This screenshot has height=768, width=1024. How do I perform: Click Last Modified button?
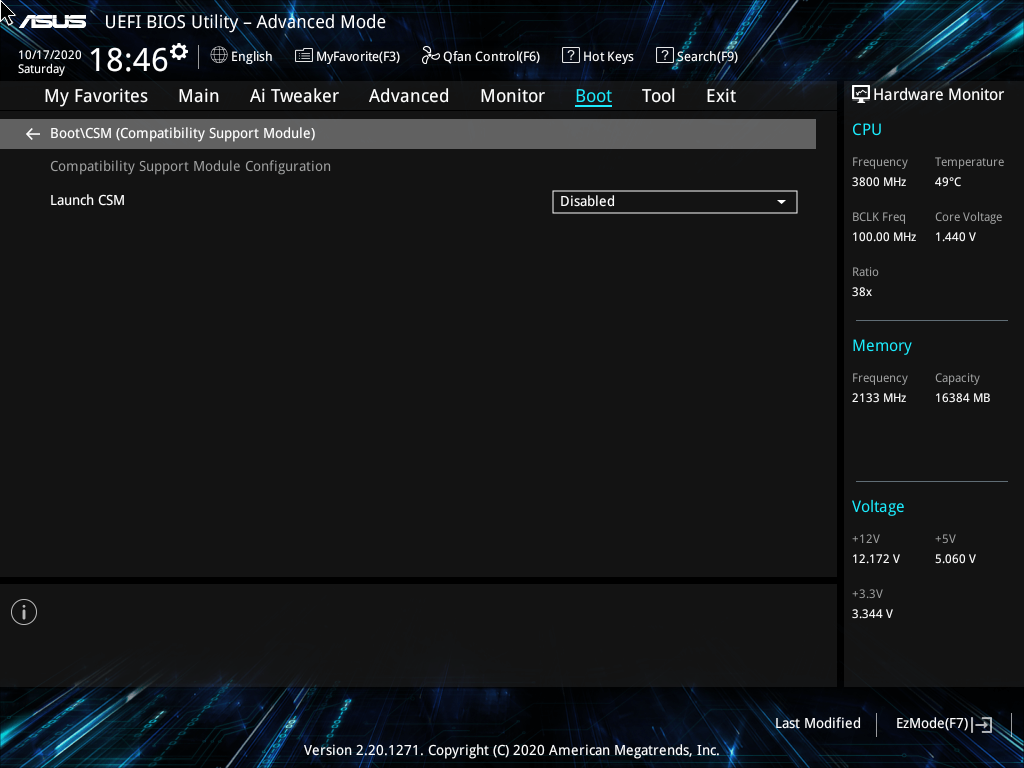coord(818,724)
